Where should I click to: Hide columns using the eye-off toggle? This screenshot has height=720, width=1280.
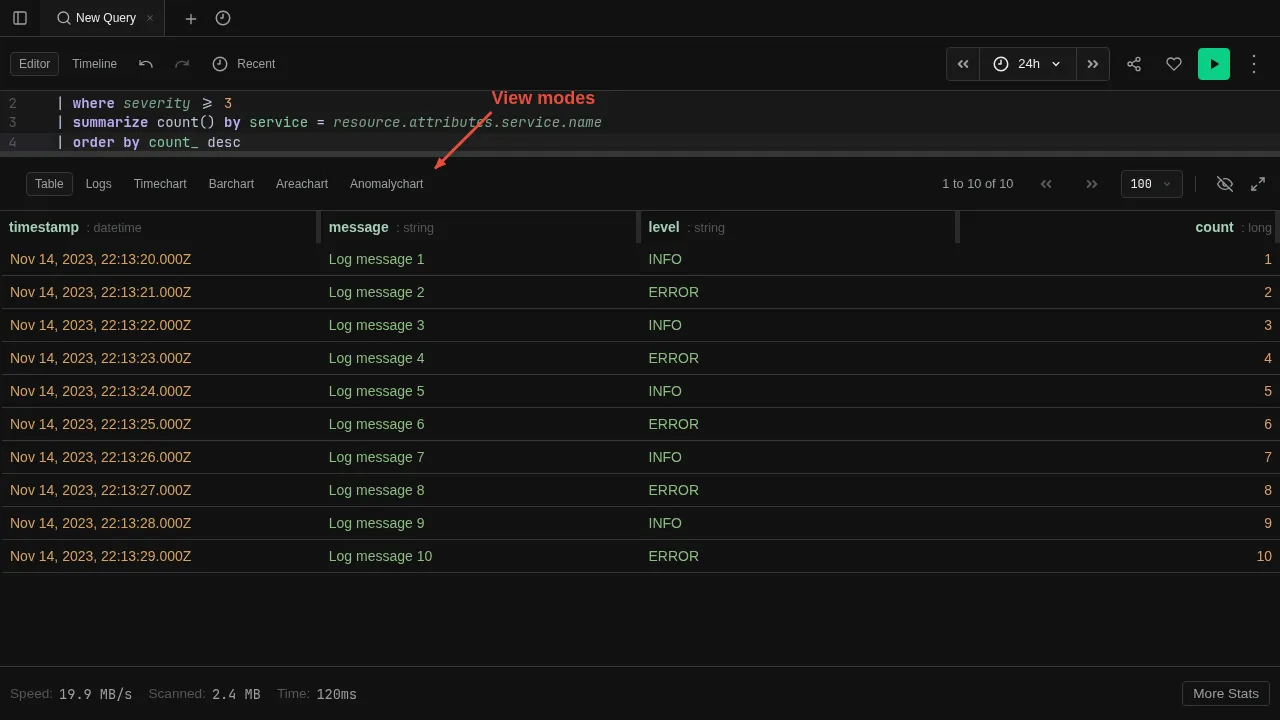coord(1225,183)
